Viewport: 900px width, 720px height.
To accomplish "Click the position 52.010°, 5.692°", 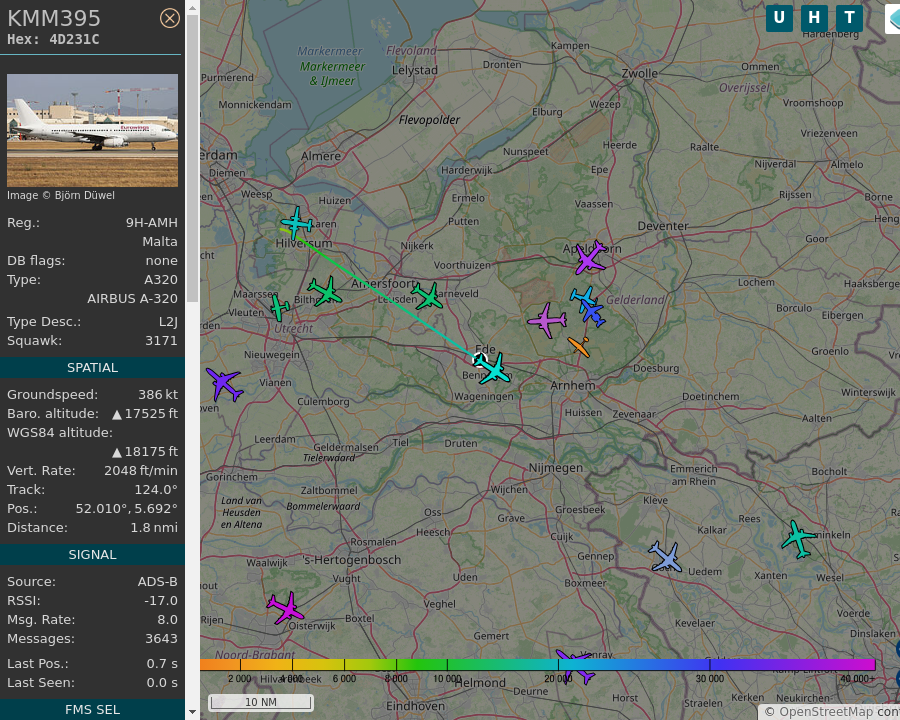I will [126, 509].
